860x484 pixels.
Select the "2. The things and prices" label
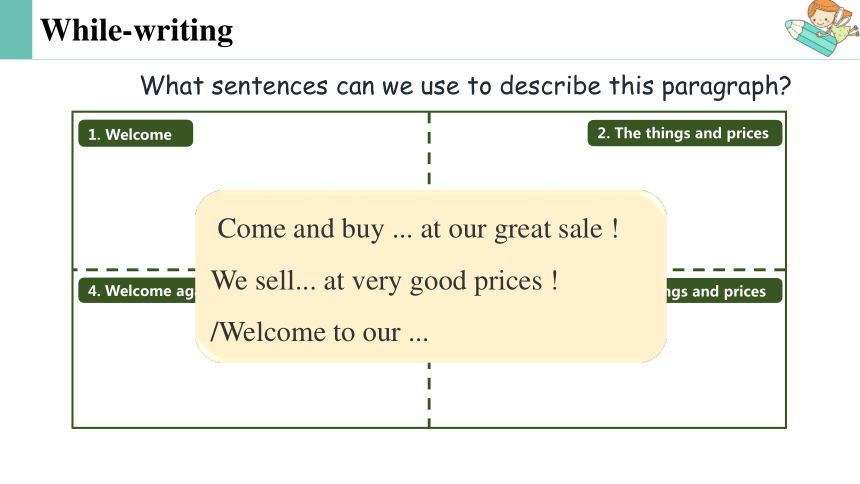click(684, 133)
